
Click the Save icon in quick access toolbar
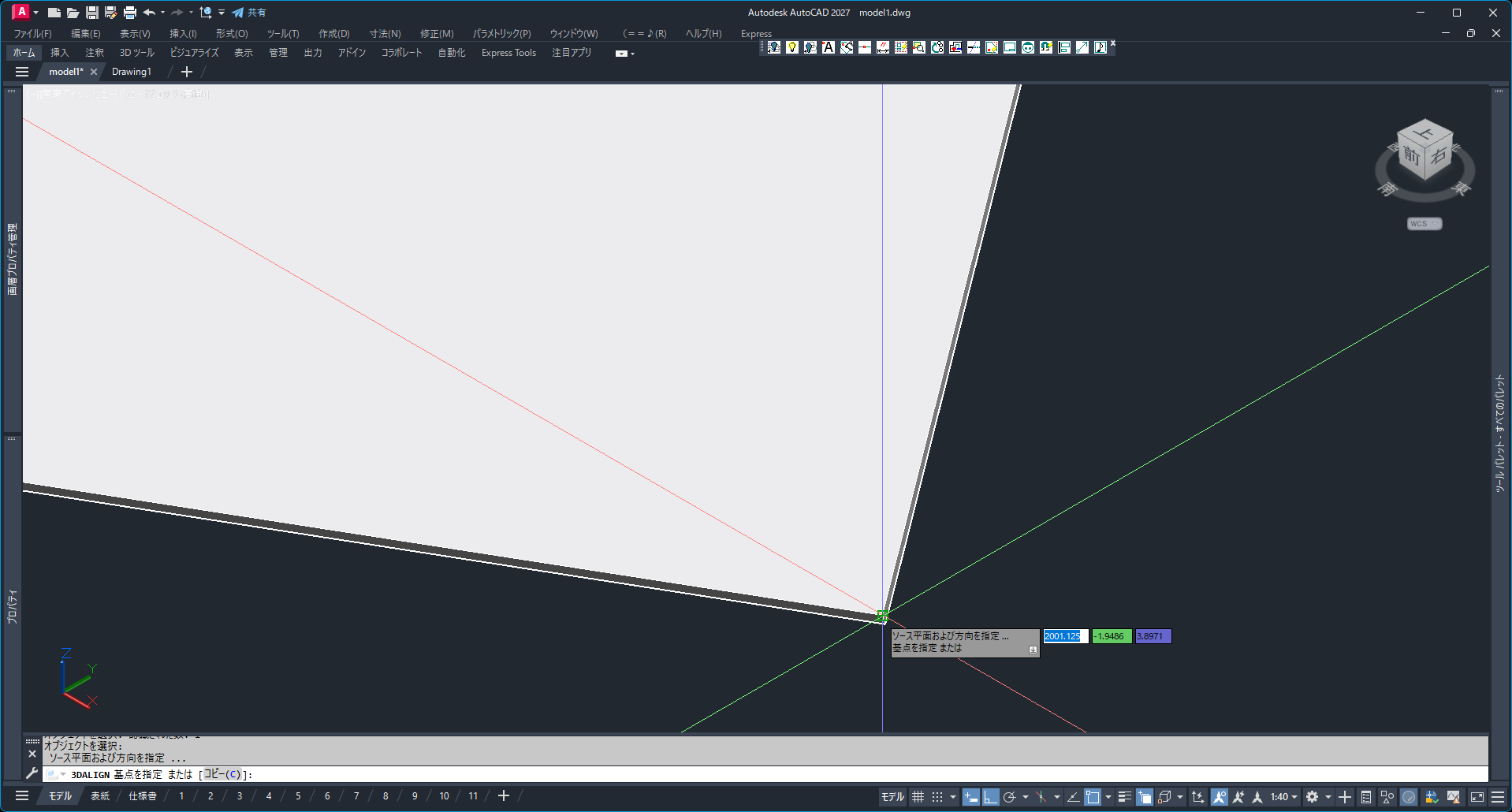[92, 13]
